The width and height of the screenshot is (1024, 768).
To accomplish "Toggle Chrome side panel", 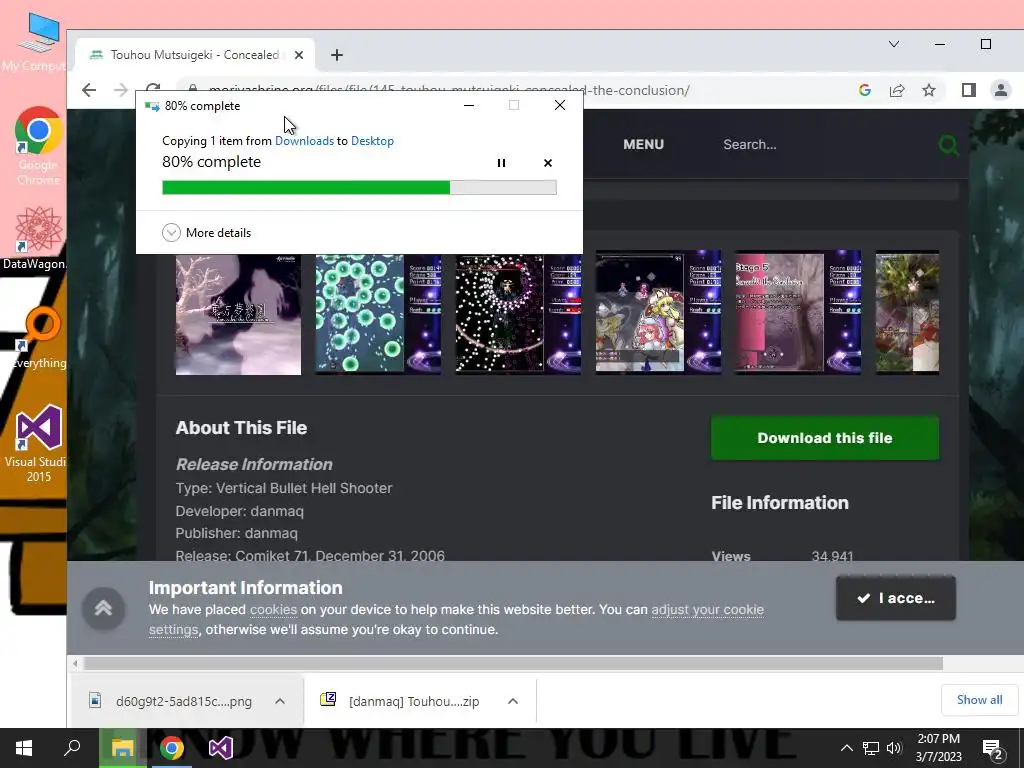I will click(x=968, y=90).
